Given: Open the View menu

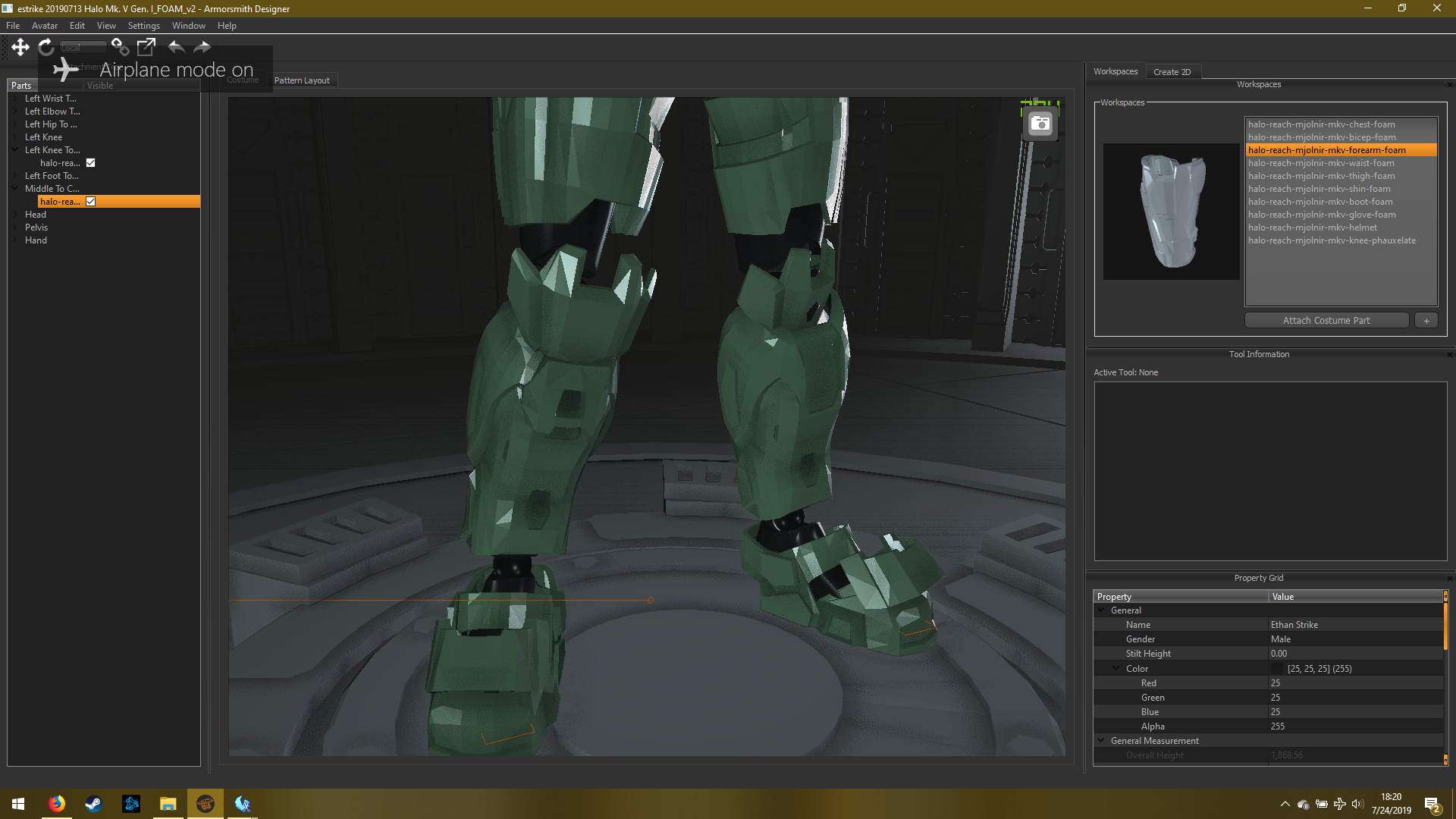Looking at the screenshot, I should click(x=106, y=26).
